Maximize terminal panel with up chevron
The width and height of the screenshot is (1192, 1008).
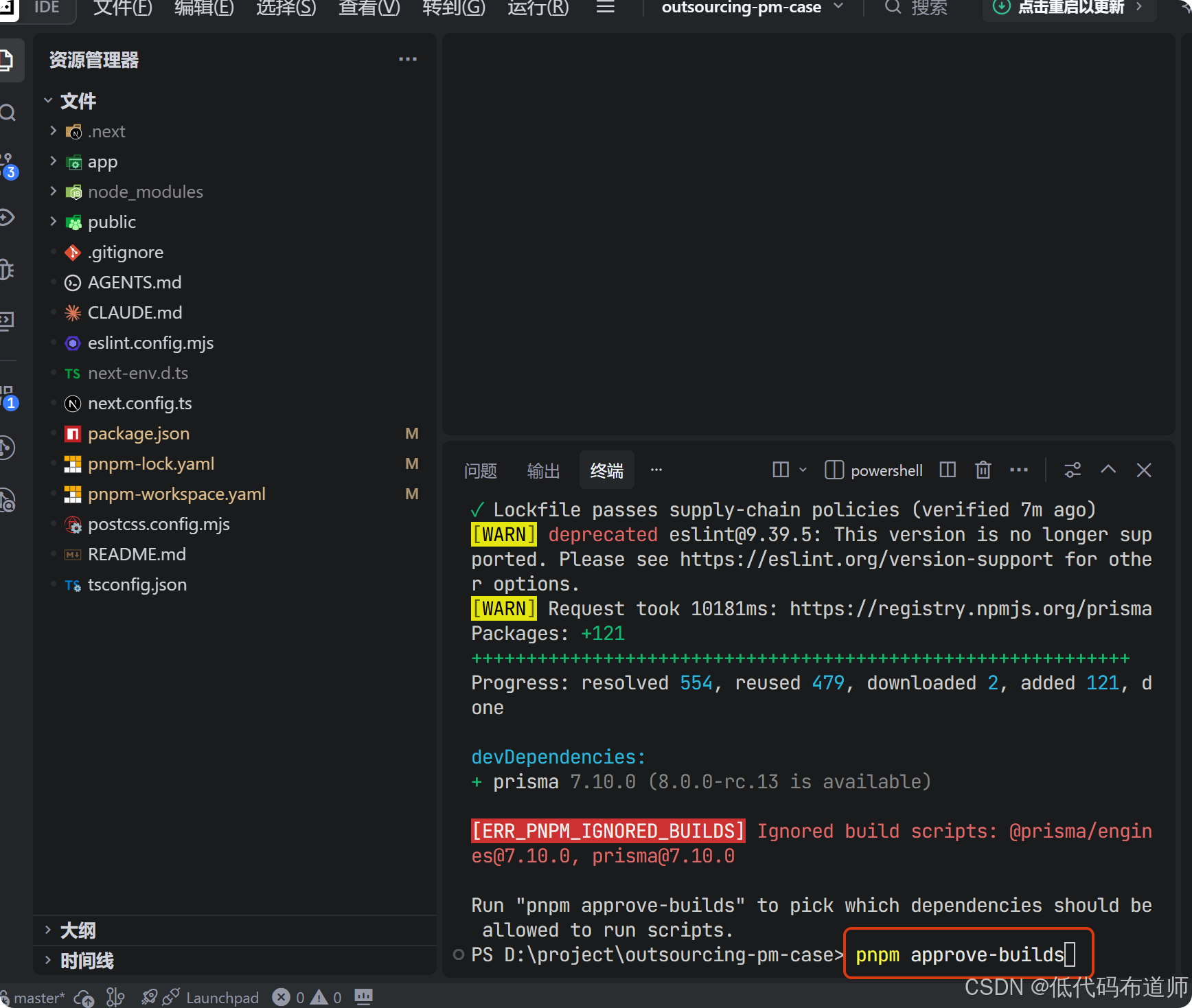pos(1108,470)
